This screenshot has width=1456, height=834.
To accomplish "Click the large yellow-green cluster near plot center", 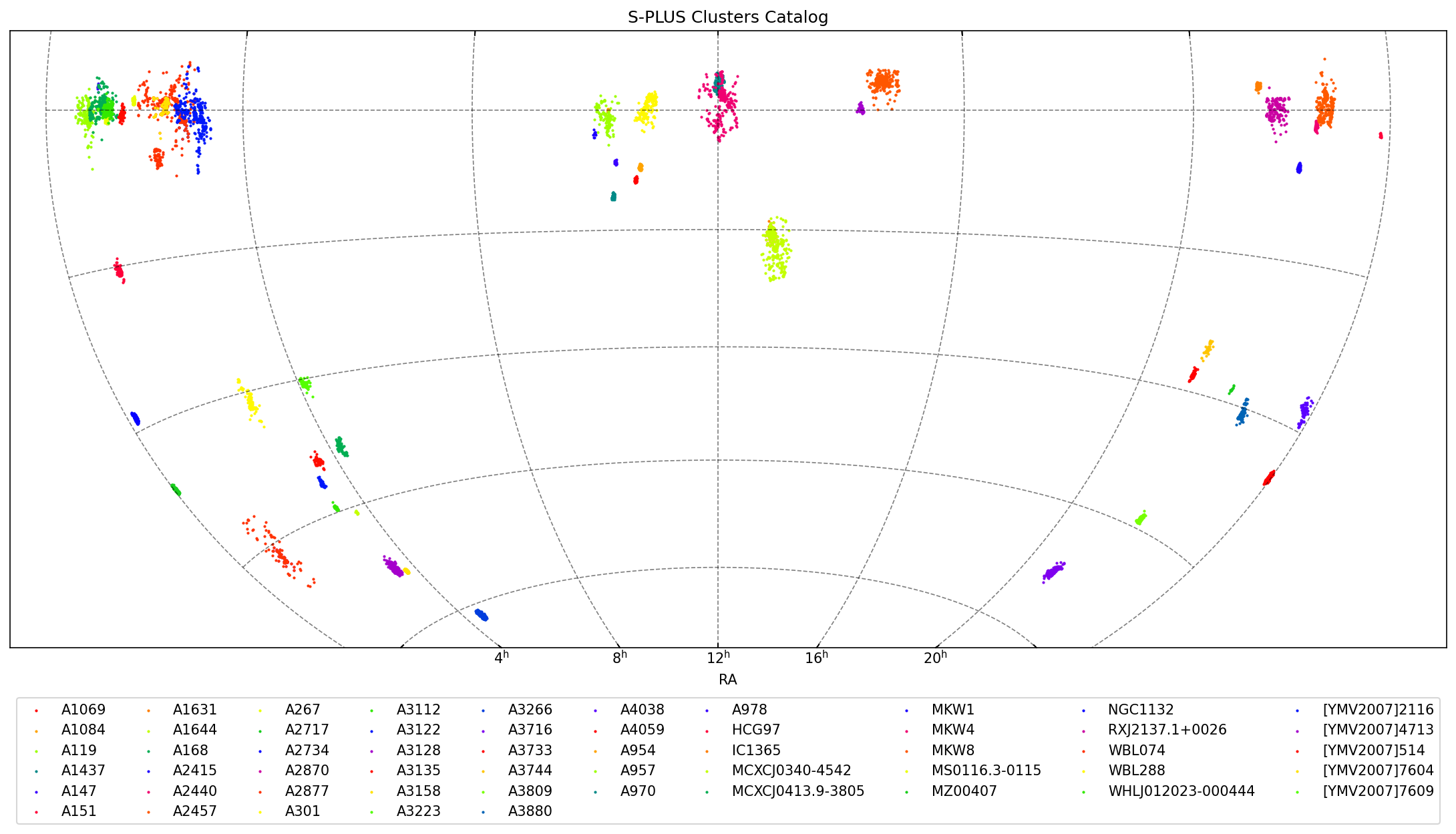I will tap(775, 248).
